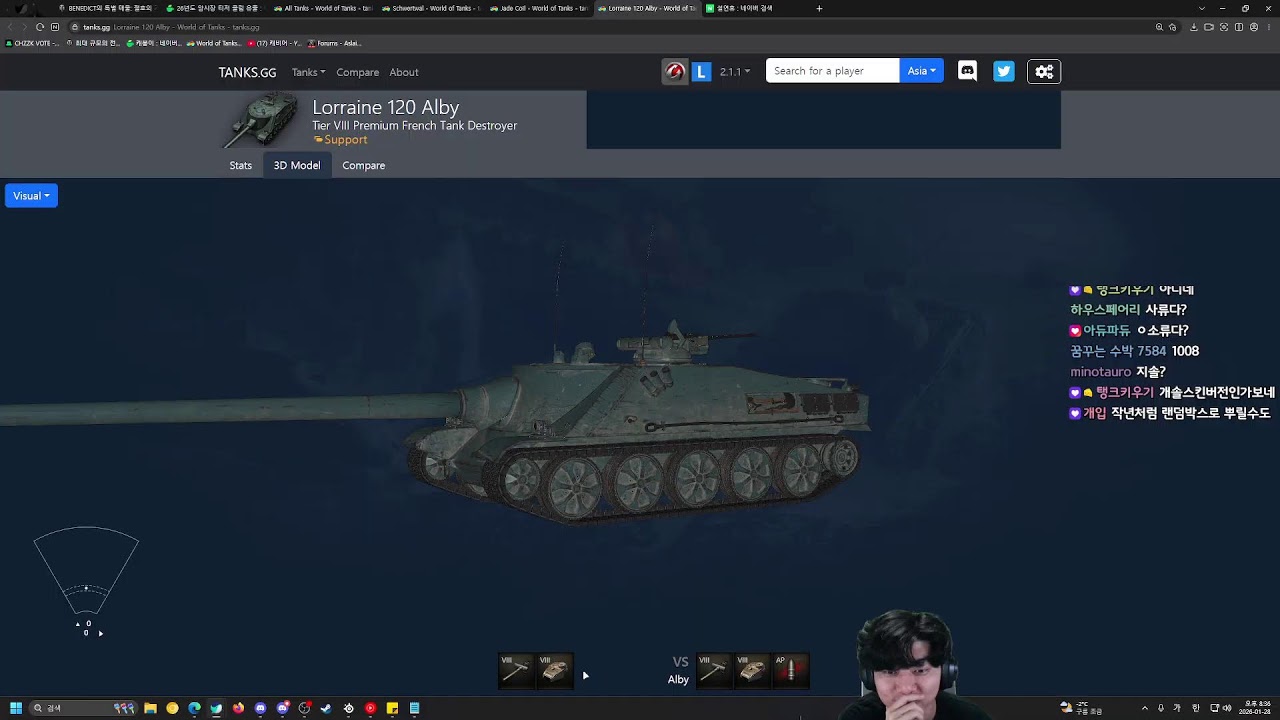Select the left-side turret module icon
Image resolution: width=1280 pixels, height=720 pixels.
[554, 670]
